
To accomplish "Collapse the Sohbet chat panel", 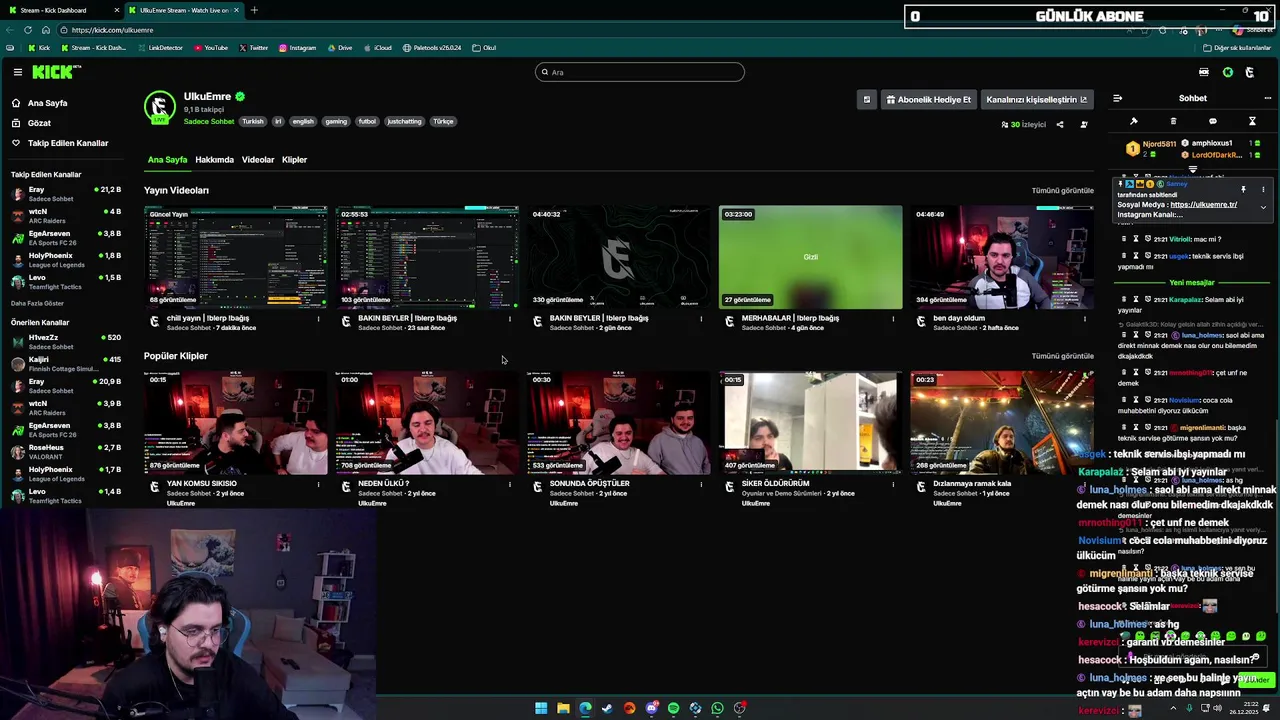I will (x=1117, y=98).
